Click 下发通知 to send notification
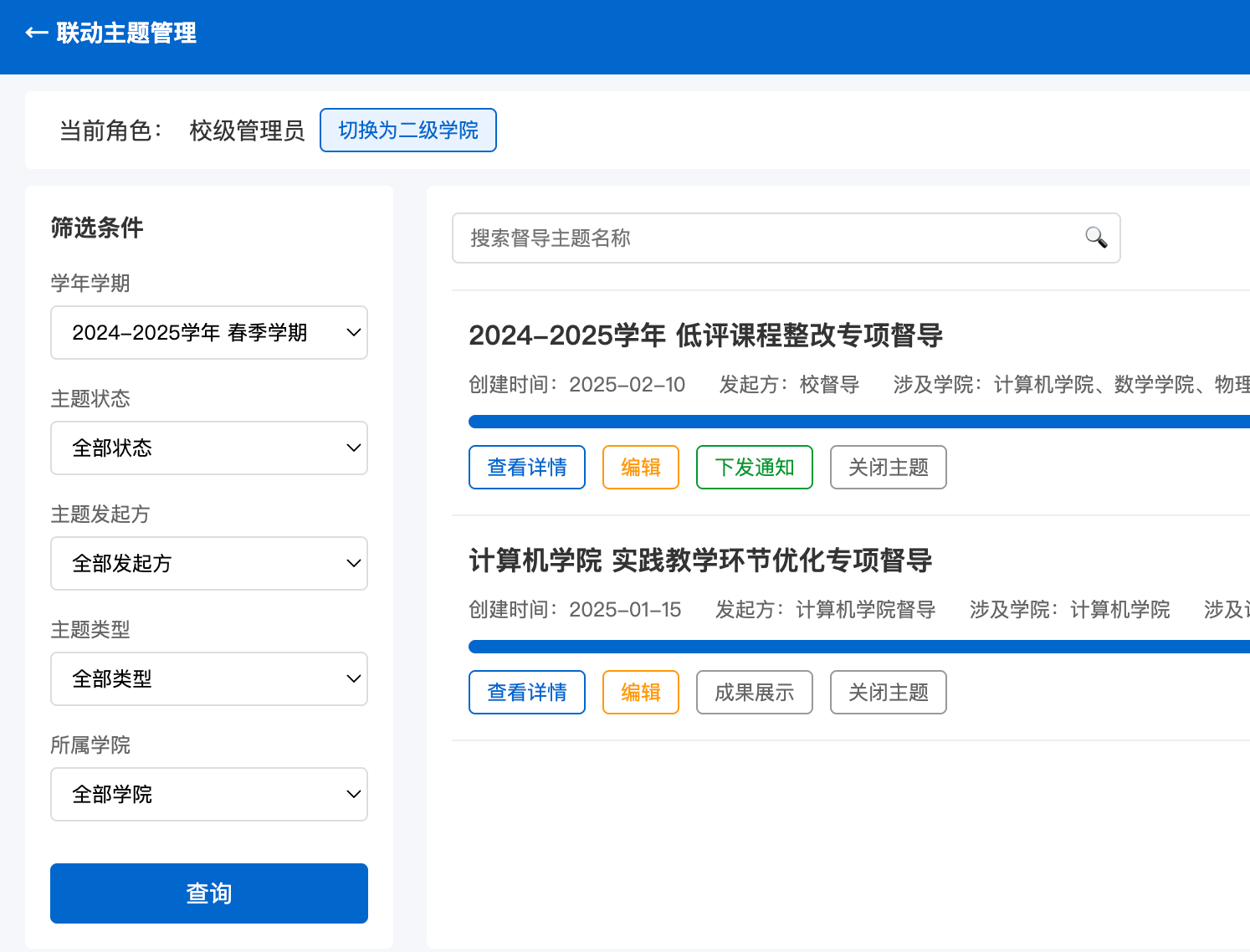This screenshot has height=952, width=1250. pyautogui.click(x=755, y=468)
